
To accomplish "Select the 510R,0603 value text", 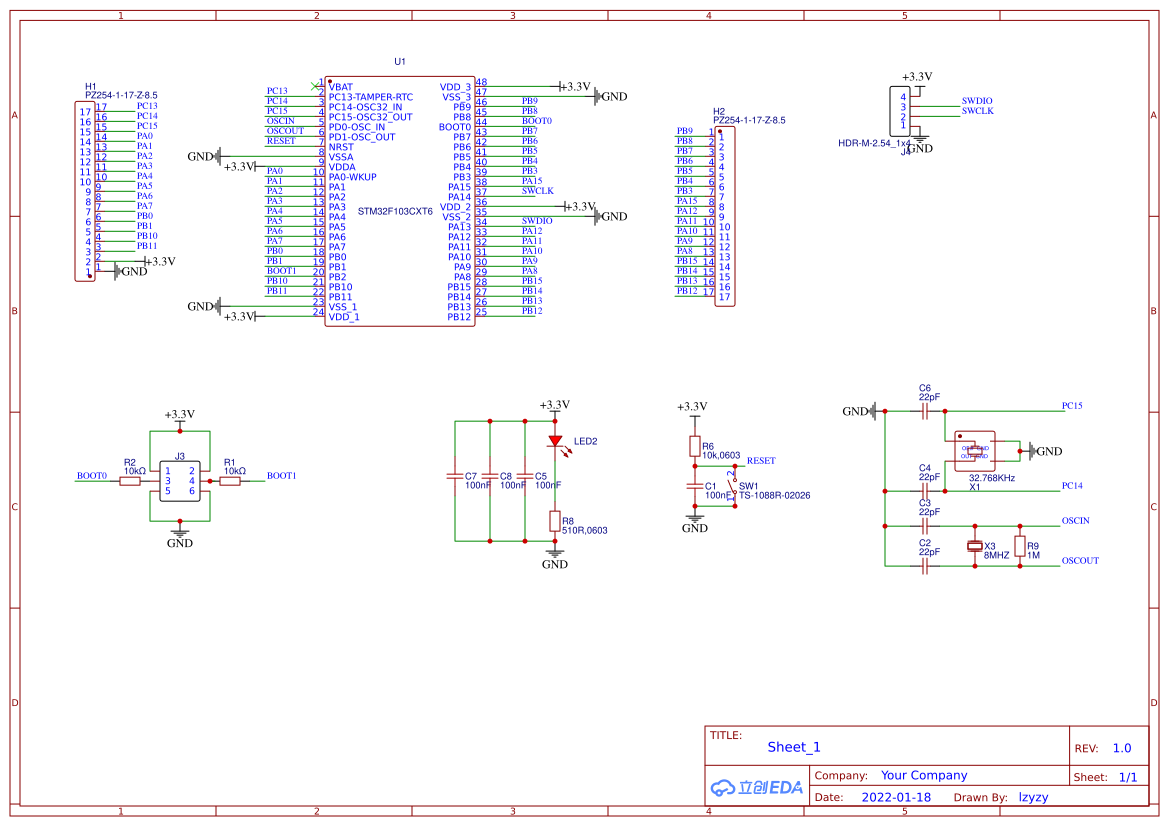I will [x=584, y=531].
